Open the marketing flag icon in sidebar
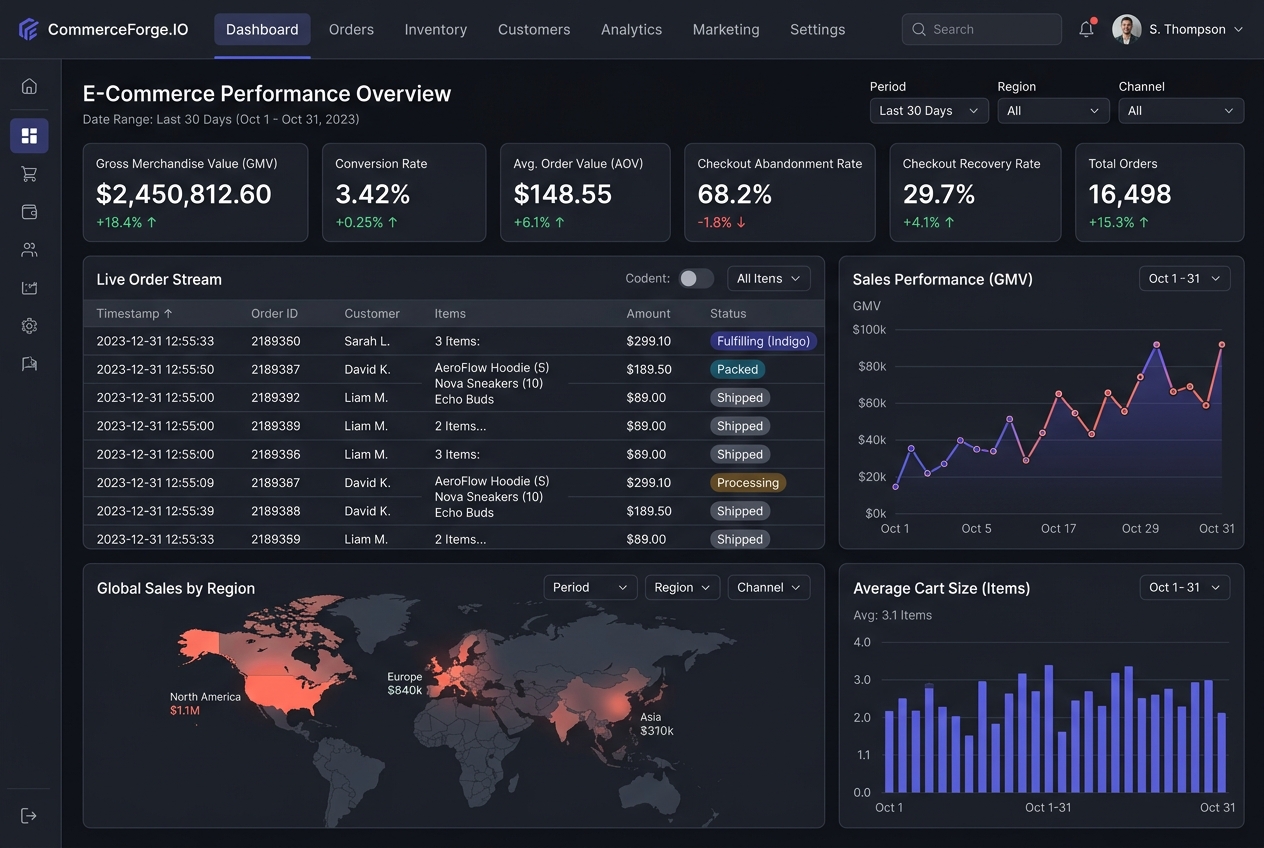This screenshot has height=848, width=1264. pos(29,364)
